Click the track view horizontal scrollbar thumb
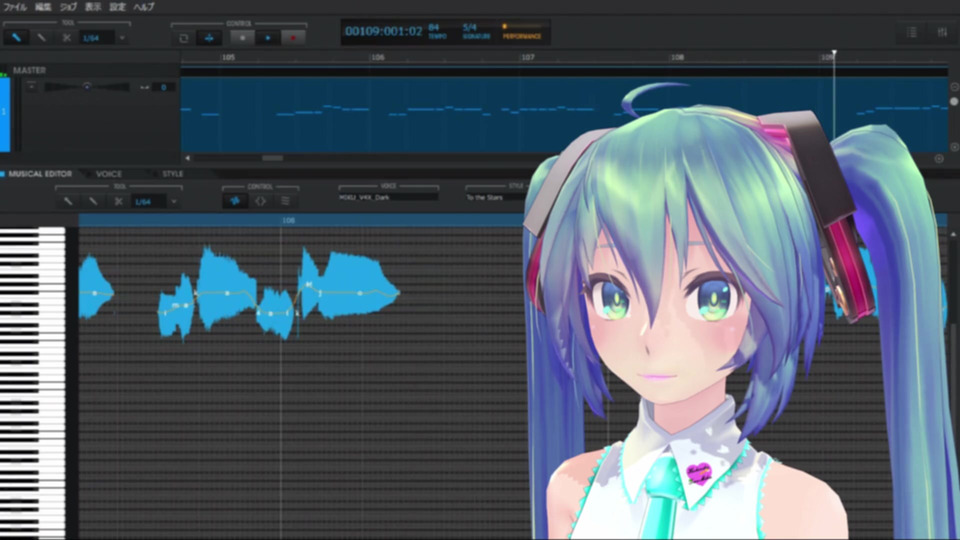The width and height of the screenshot is (960, 540). coord(272,158)
